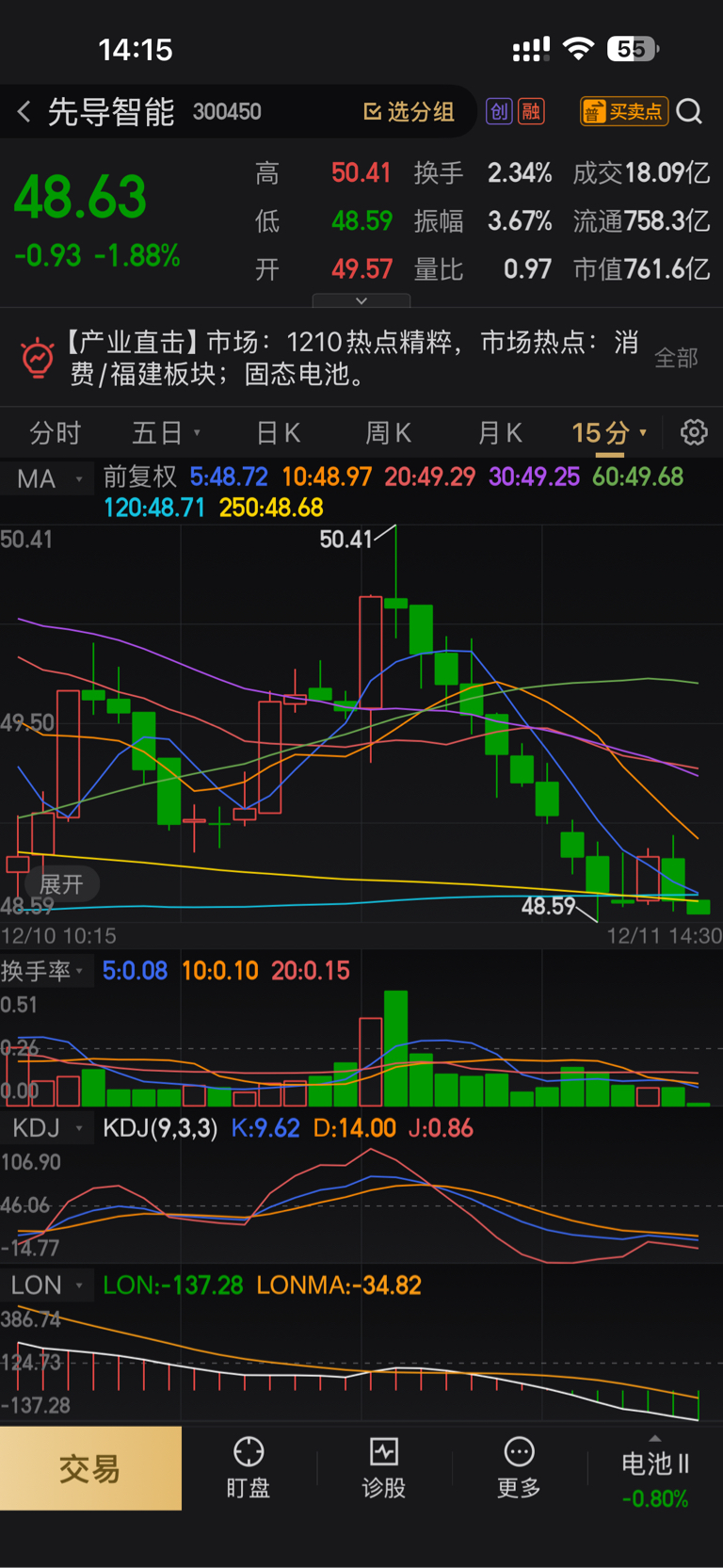The image size is (723, 1568).
Task: Open the 五日 chart dropdown
Action: pos(166,433)
